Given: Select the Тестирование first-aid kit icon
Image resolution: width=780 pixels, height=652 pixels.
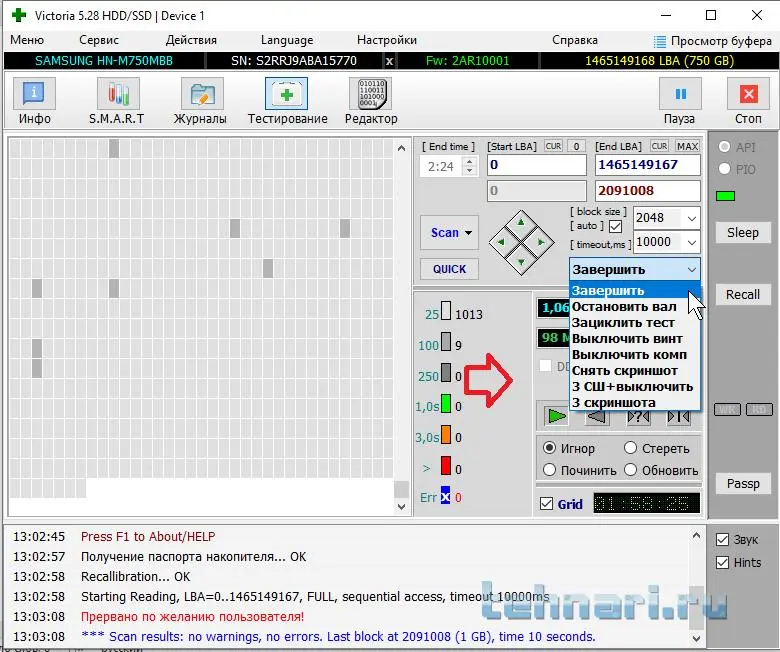Looking at the screenshot, I should 287,93.
